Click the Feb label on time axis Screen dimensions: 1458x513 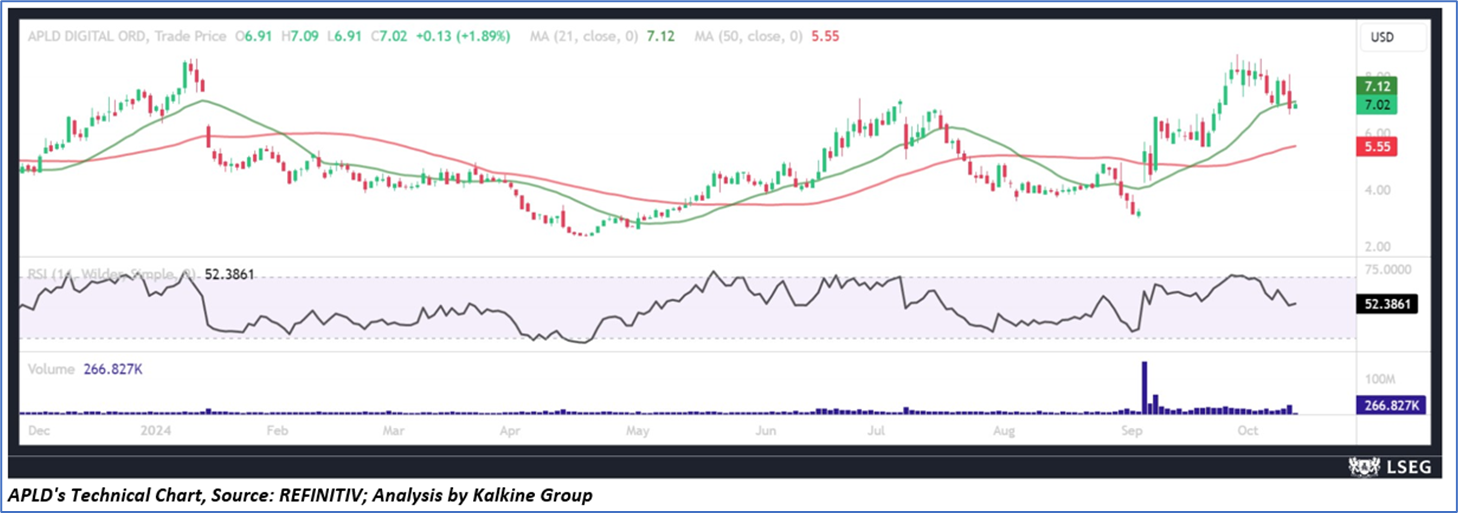tap(277, 431)
